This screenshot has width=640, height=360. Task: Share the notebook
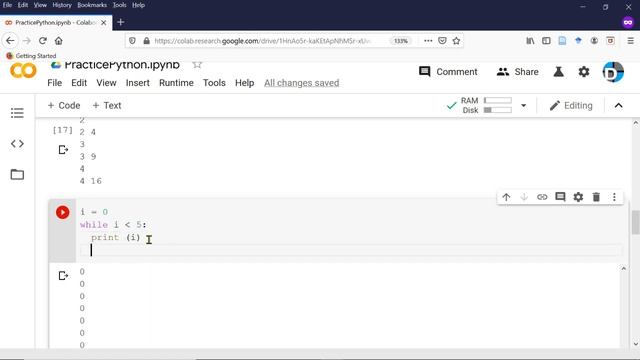[518, 72]
